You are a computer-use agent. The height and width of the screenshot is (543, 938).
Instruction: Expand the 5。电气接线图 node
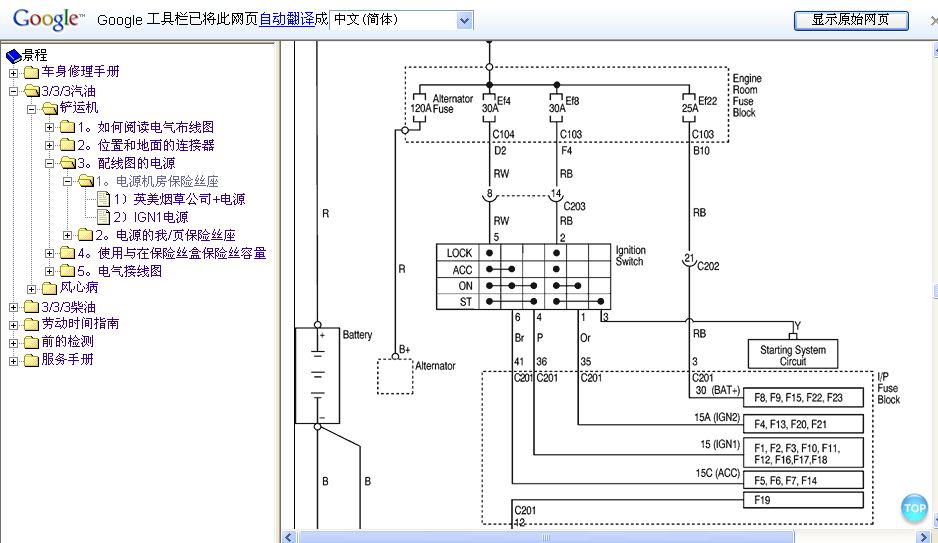pyautogui.click(x=50, y=271)
